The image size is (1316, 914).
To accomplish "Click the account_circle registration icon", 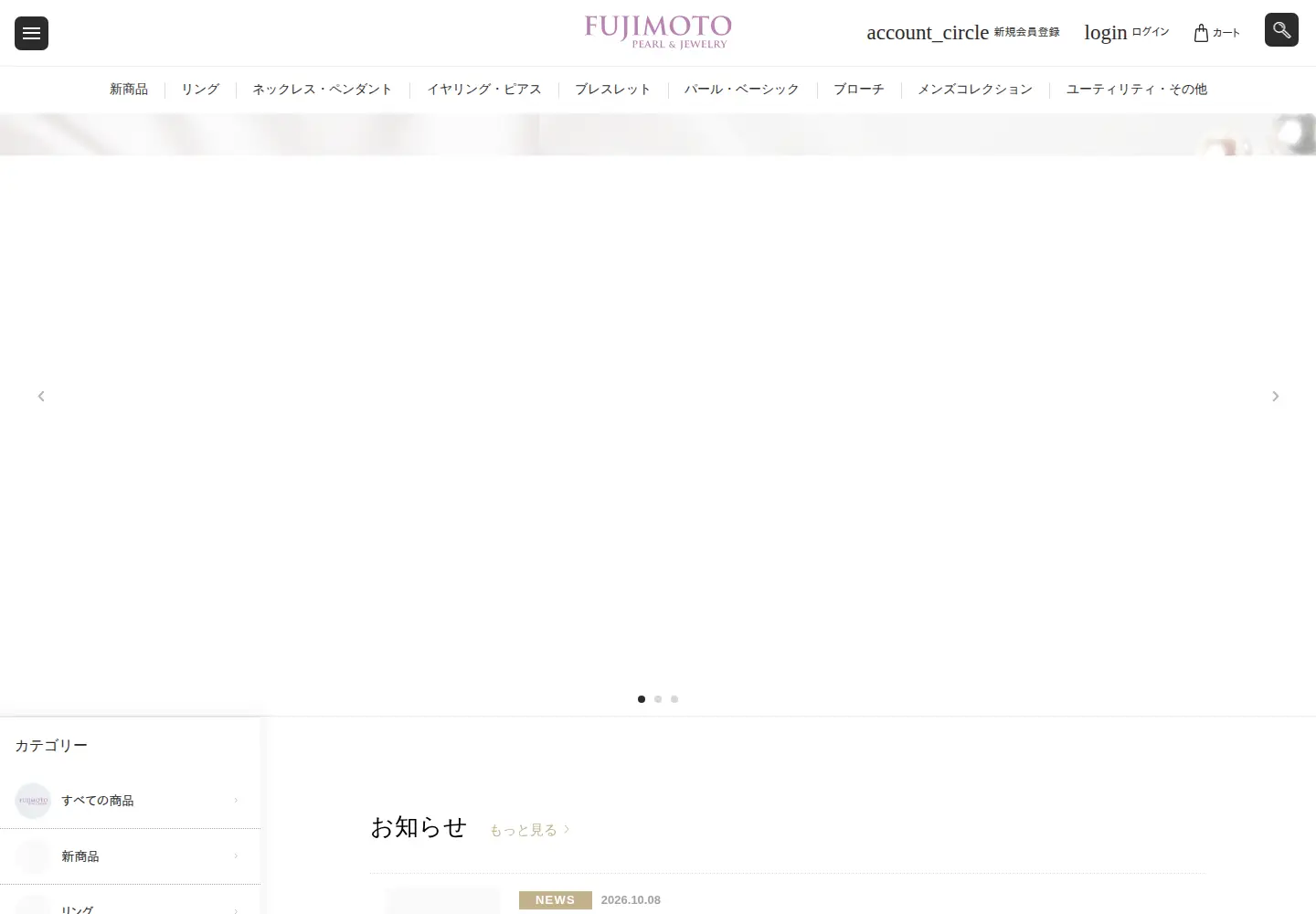I will [928, 33].
